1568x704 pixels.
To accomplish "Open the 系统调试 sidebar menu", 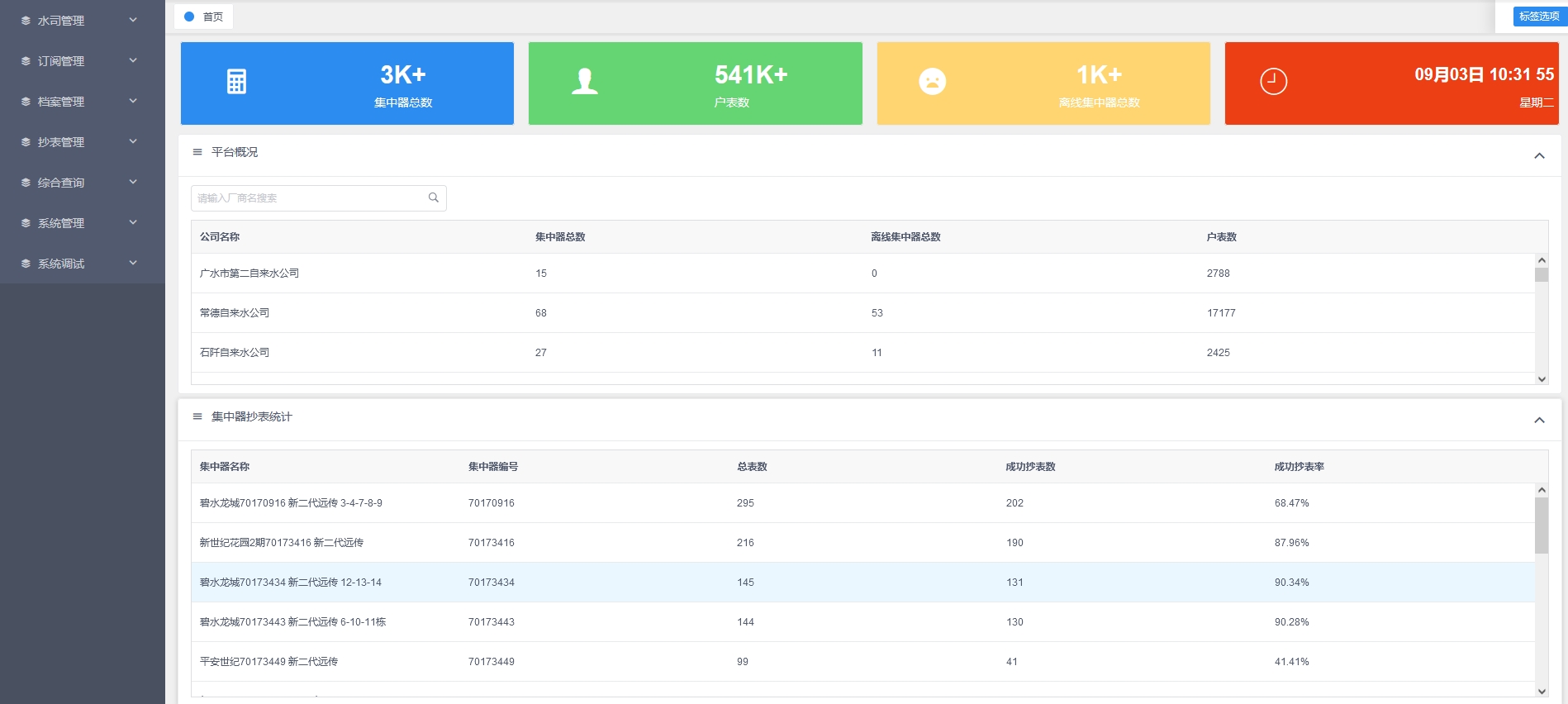I will tap(83, 264).
